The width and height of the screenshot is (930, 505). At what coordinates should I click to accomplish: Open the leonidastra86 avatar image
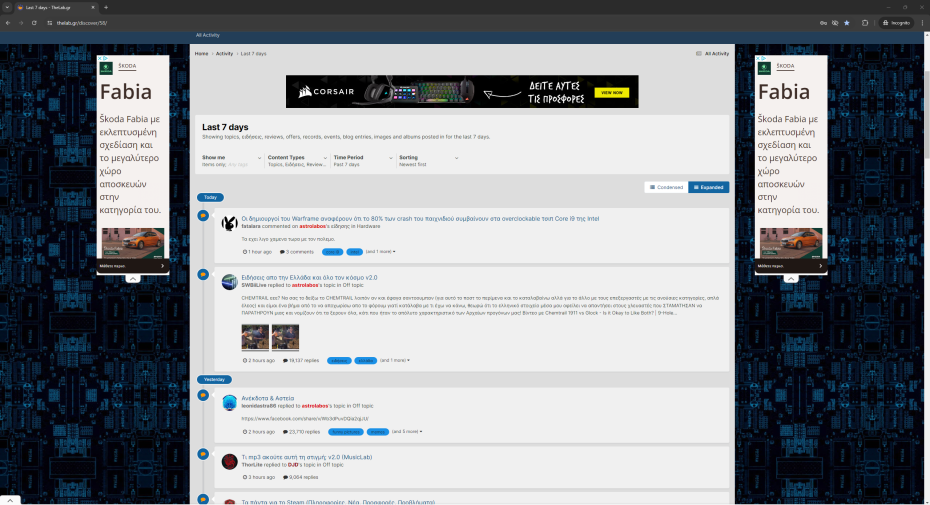point(230,403)
